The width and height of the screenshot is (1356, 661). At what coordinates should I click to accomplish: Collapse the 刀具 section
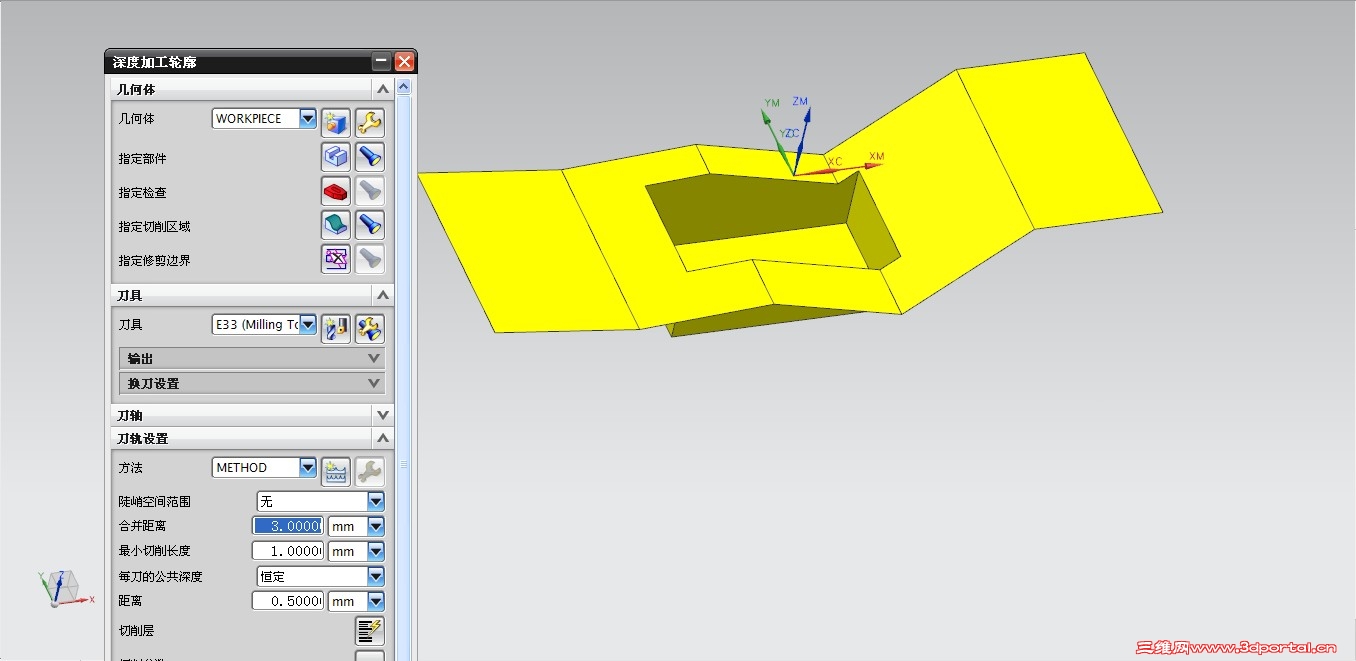coord(382,295)
